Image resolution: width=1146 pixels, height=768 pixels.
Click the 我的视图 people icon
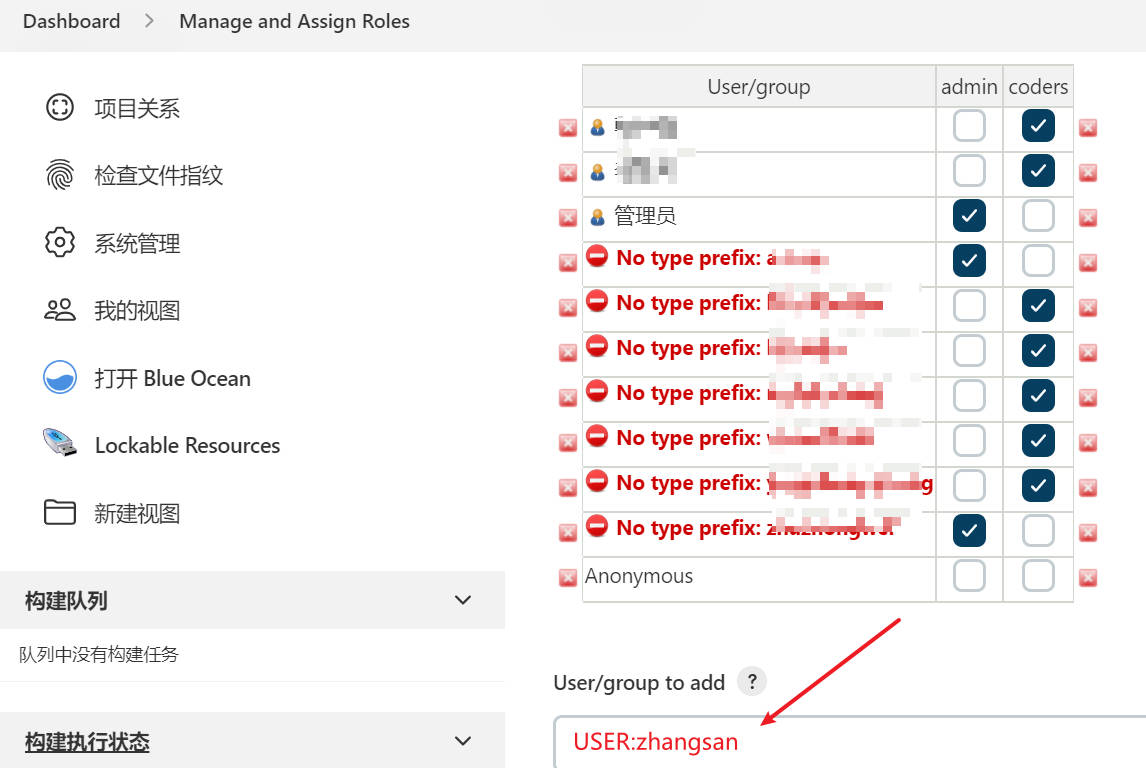pos(60,310)
